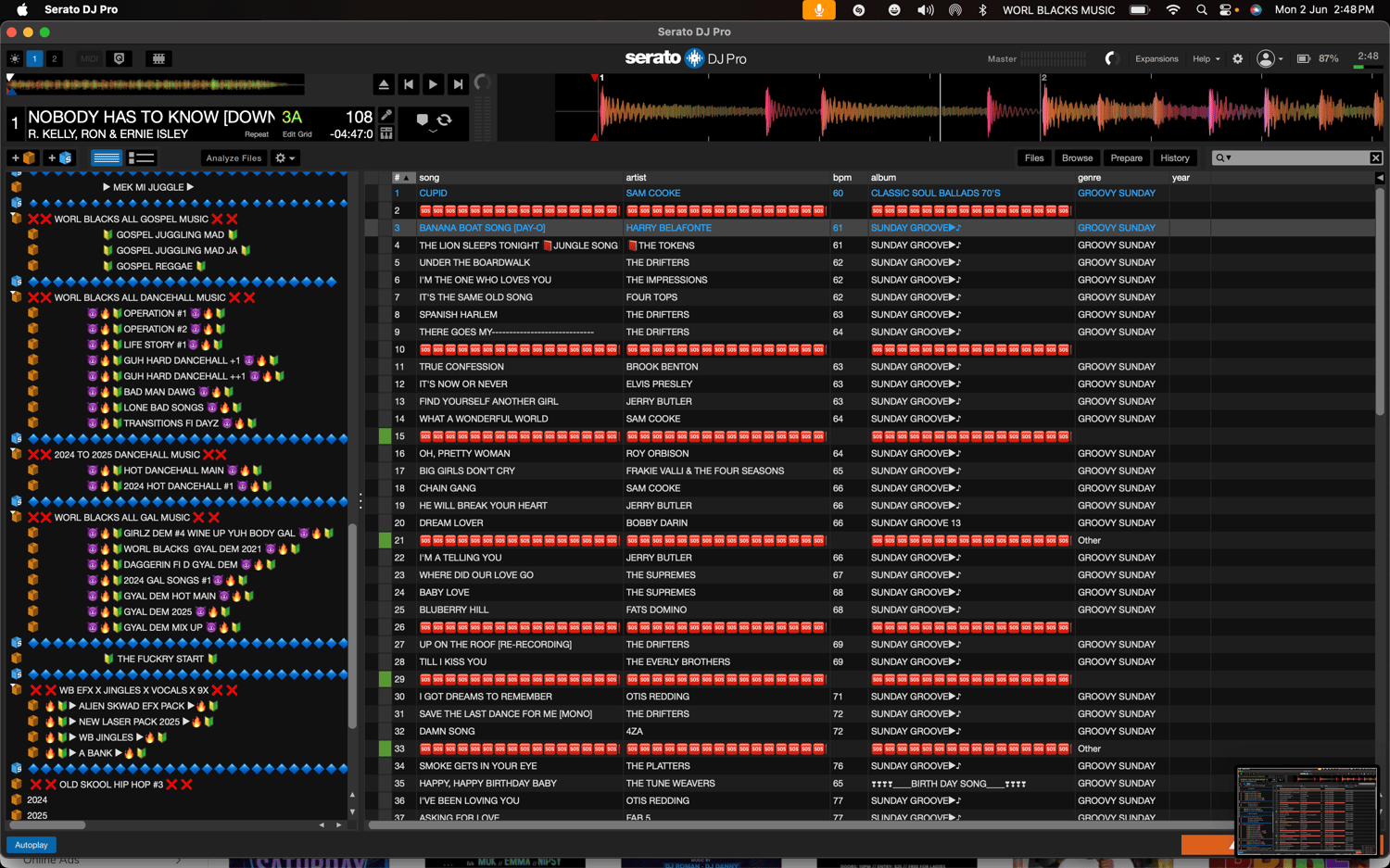This screenshot has height=868, width=1390.
Task: Select OPERATION #1 crate
Action: coord(156,313)
